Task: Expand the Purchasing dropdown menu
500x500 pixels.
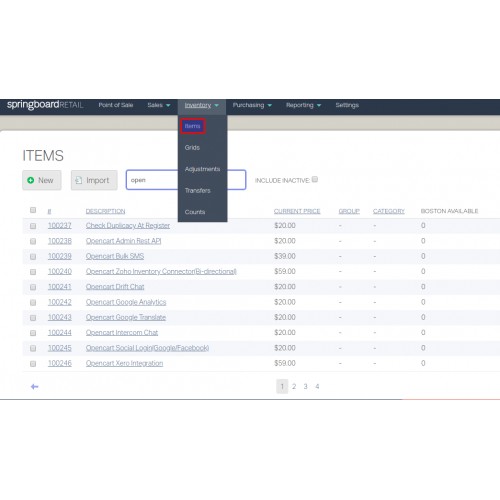Action: coord(252,105)
